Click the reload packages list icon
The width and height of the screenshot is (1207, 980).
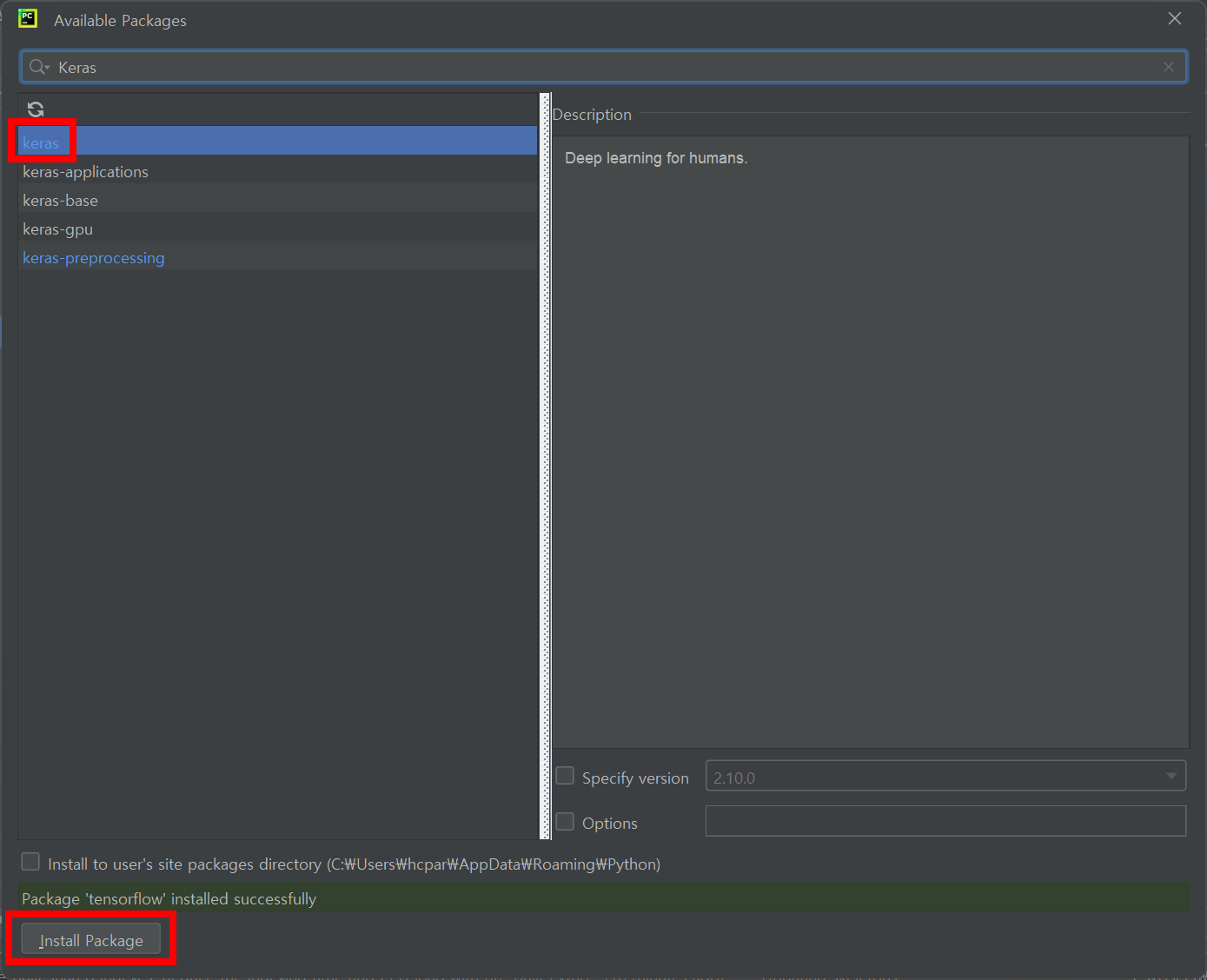pyautogui.click(x=36, y=109)
